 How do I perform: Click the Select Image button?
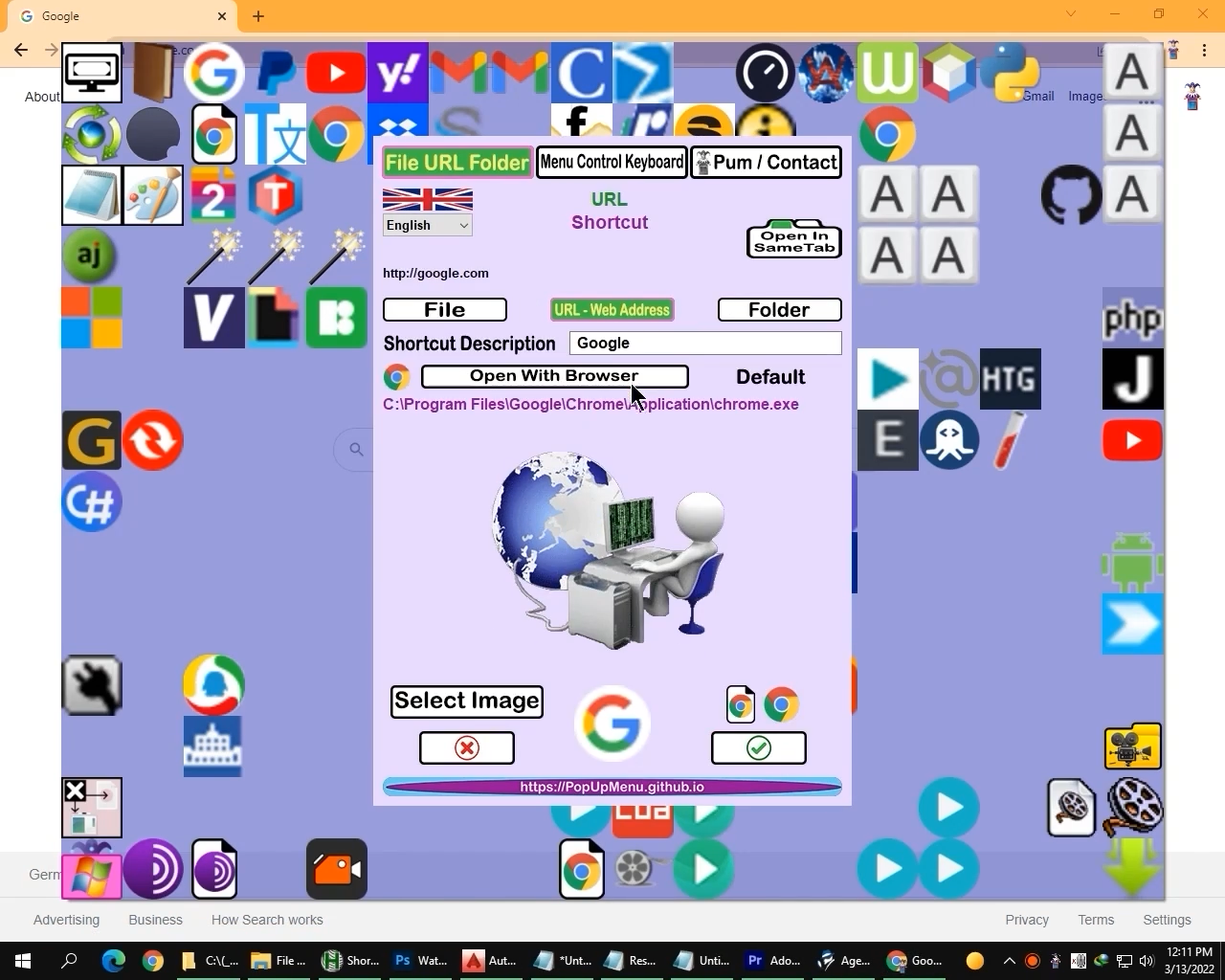tap(467, 702)
